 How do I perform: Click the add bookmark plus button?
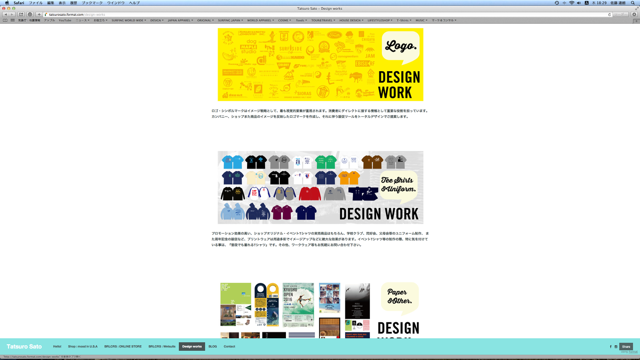(39, 14)
